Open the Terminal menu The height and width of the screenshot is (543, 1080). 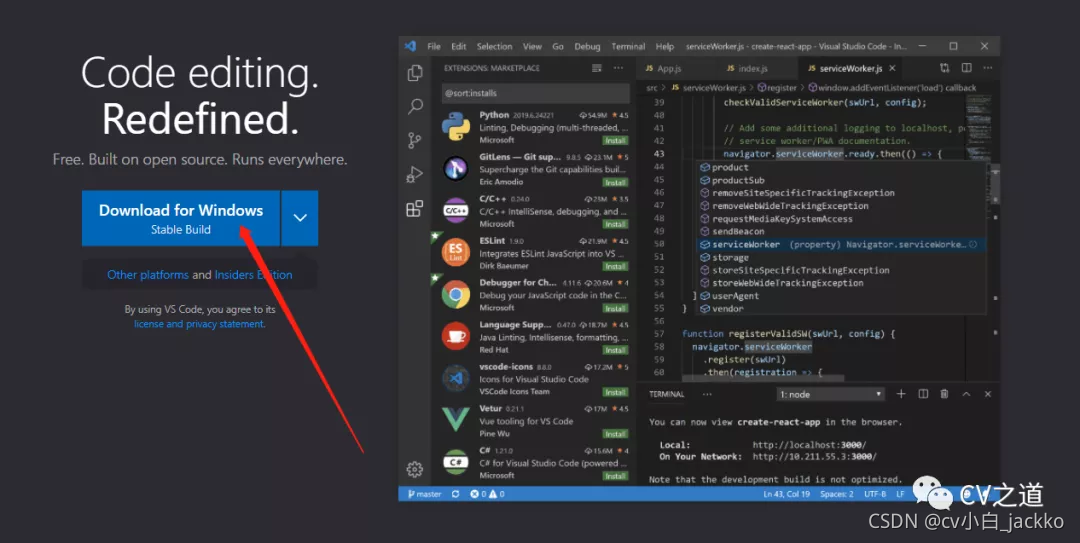628,46
